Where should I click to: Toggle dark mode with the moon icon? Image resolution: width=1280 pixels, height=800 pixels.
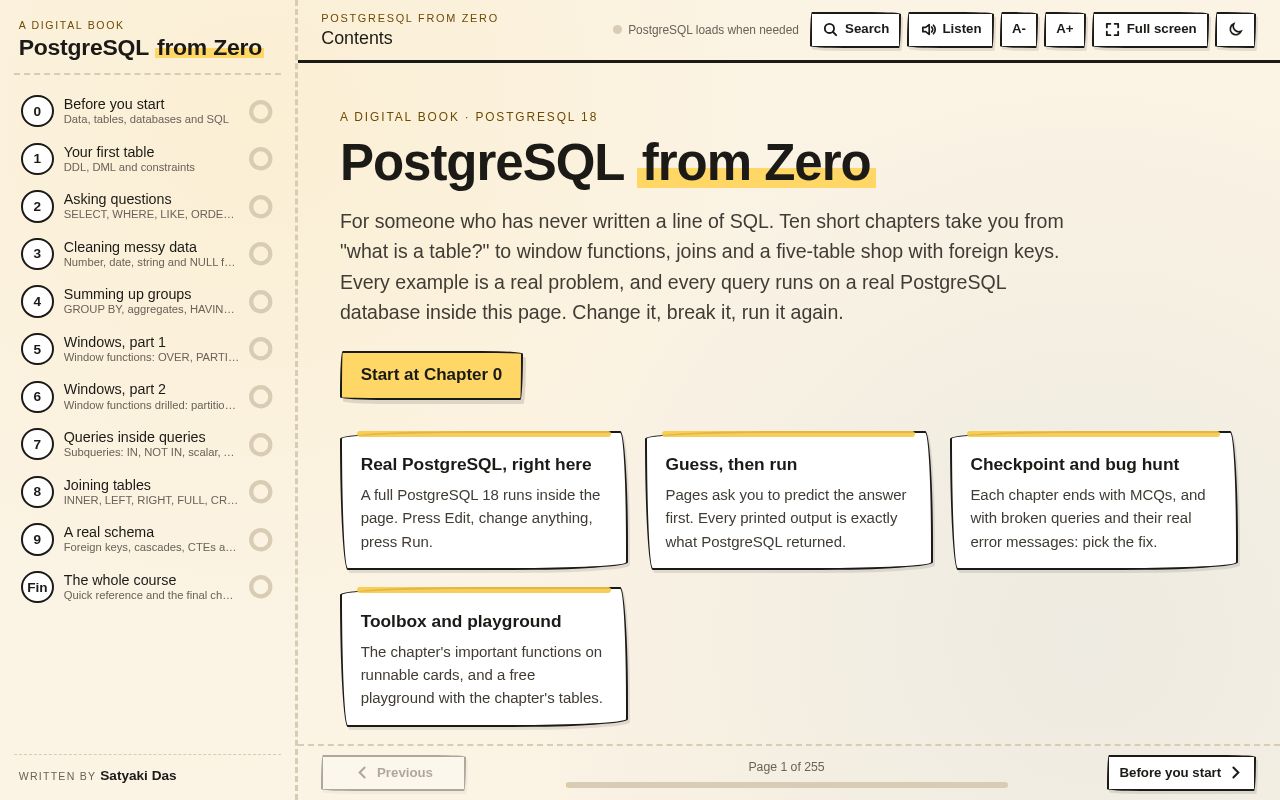(1235, 30)
